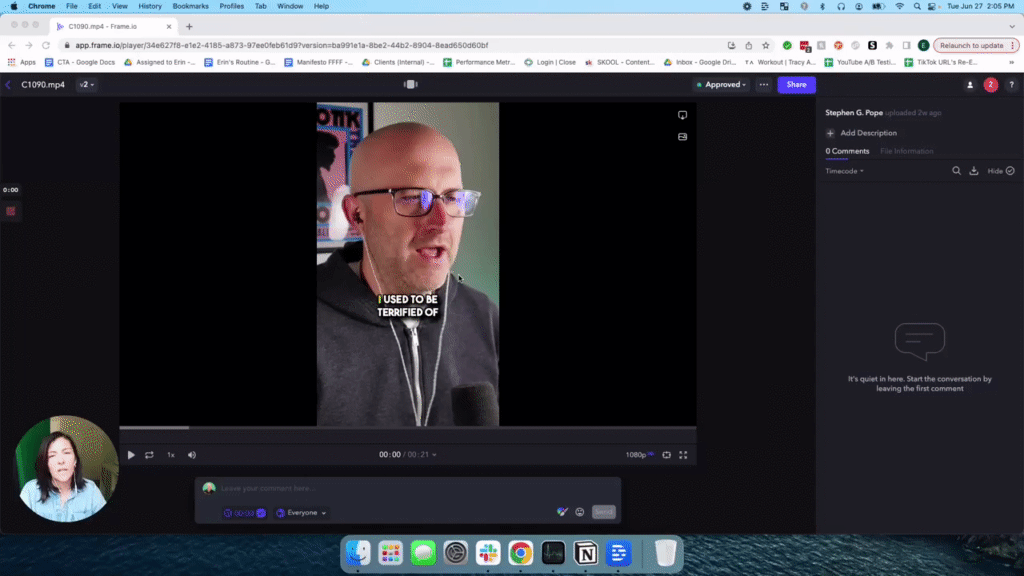Enter fullscreen with the expand icon
This screenshot has height=576, width=1024.
coord(683,454)
